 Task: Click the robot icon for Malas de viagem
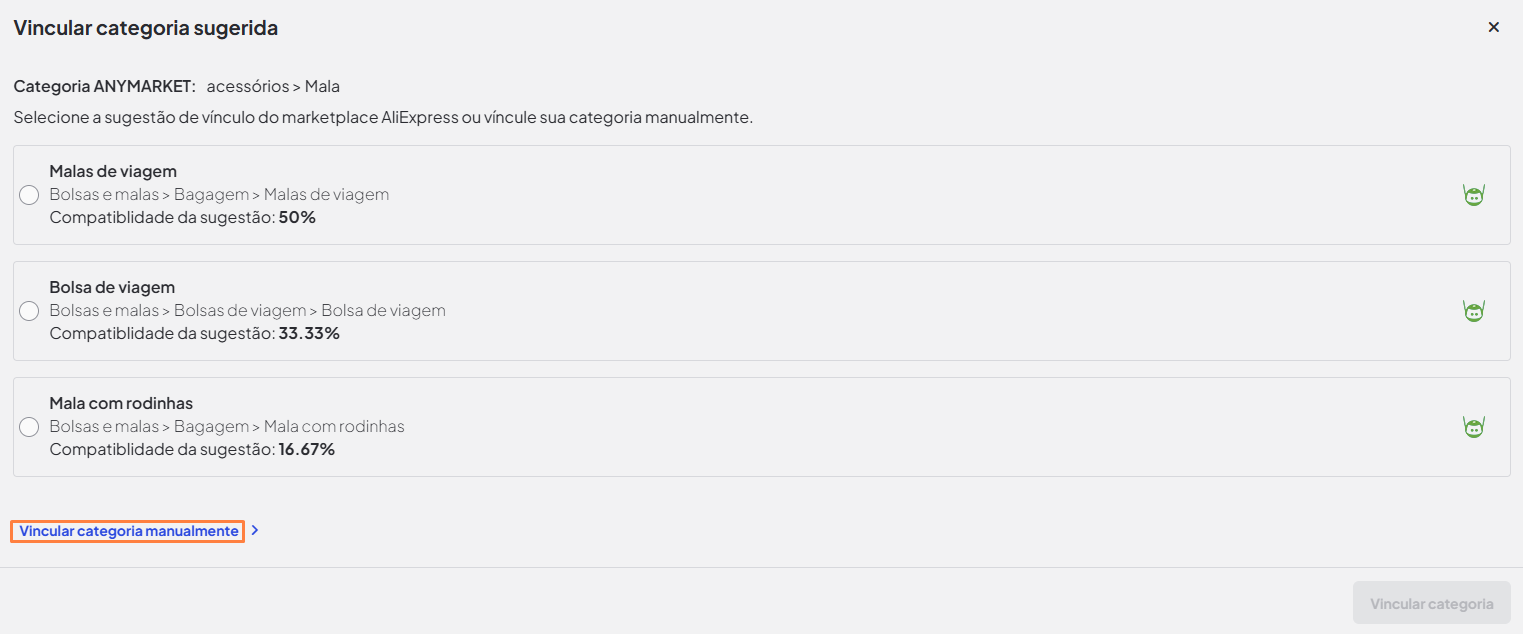(1473, 195)
